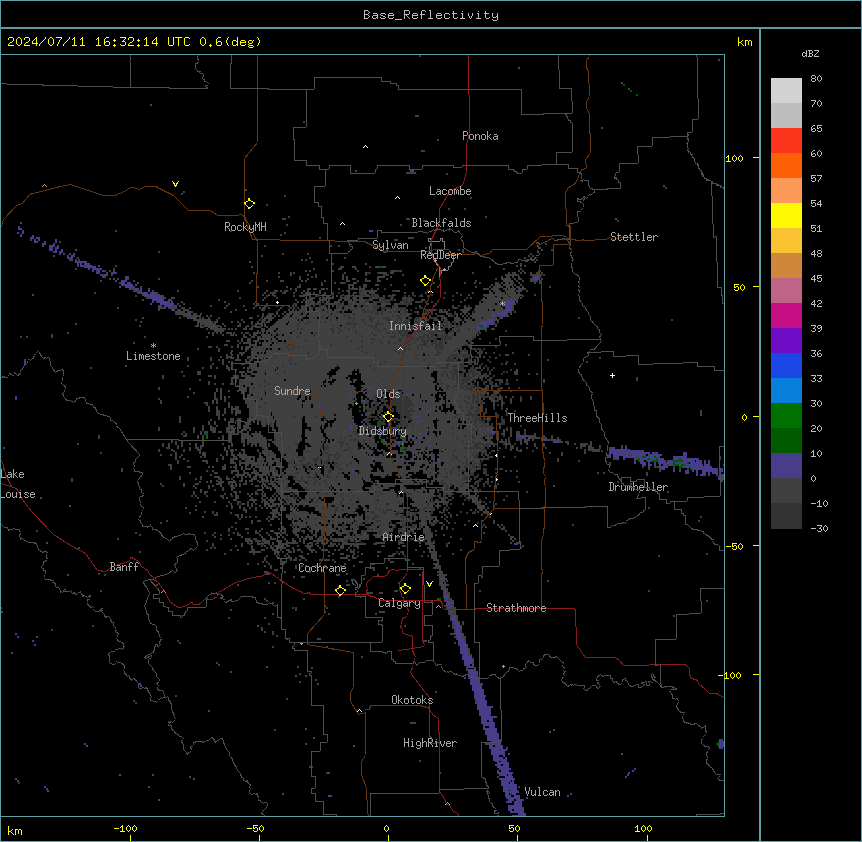Screen dimensions: 862x842
Task: Click the Innisfail city label
Action: pyautogui.click(x=415, y=326)
